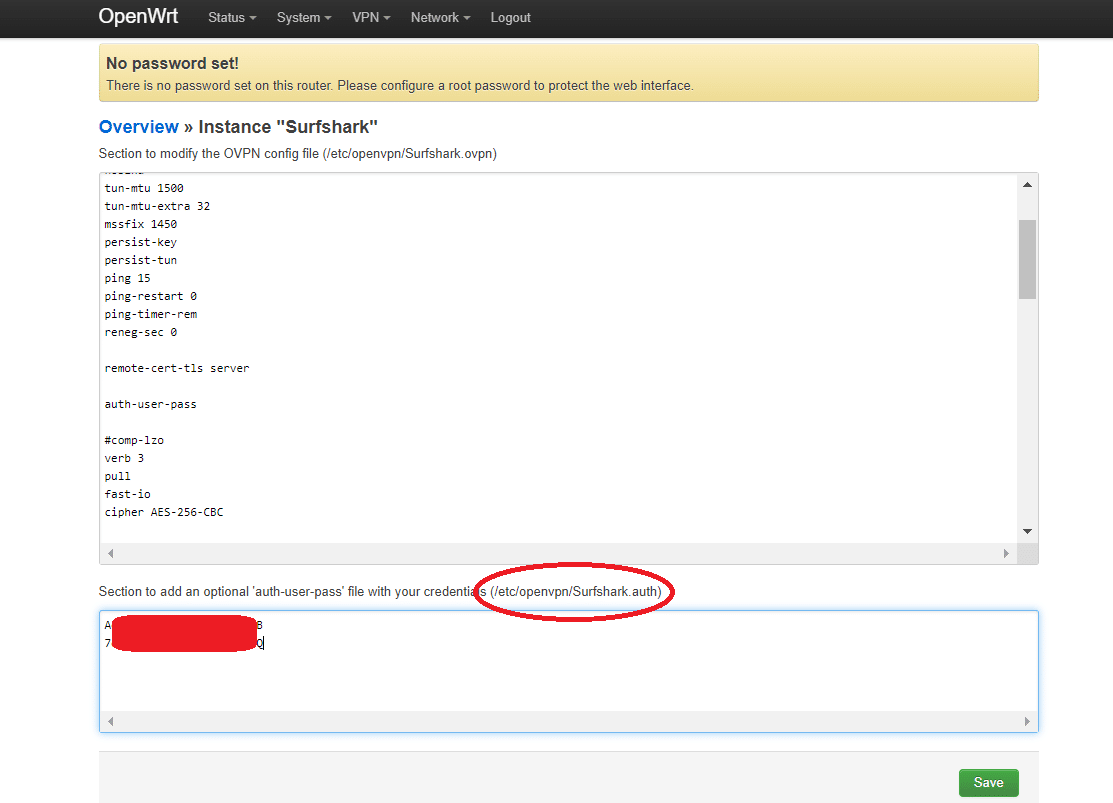Click the config editor scroll-up arrow

(1027, 185)
